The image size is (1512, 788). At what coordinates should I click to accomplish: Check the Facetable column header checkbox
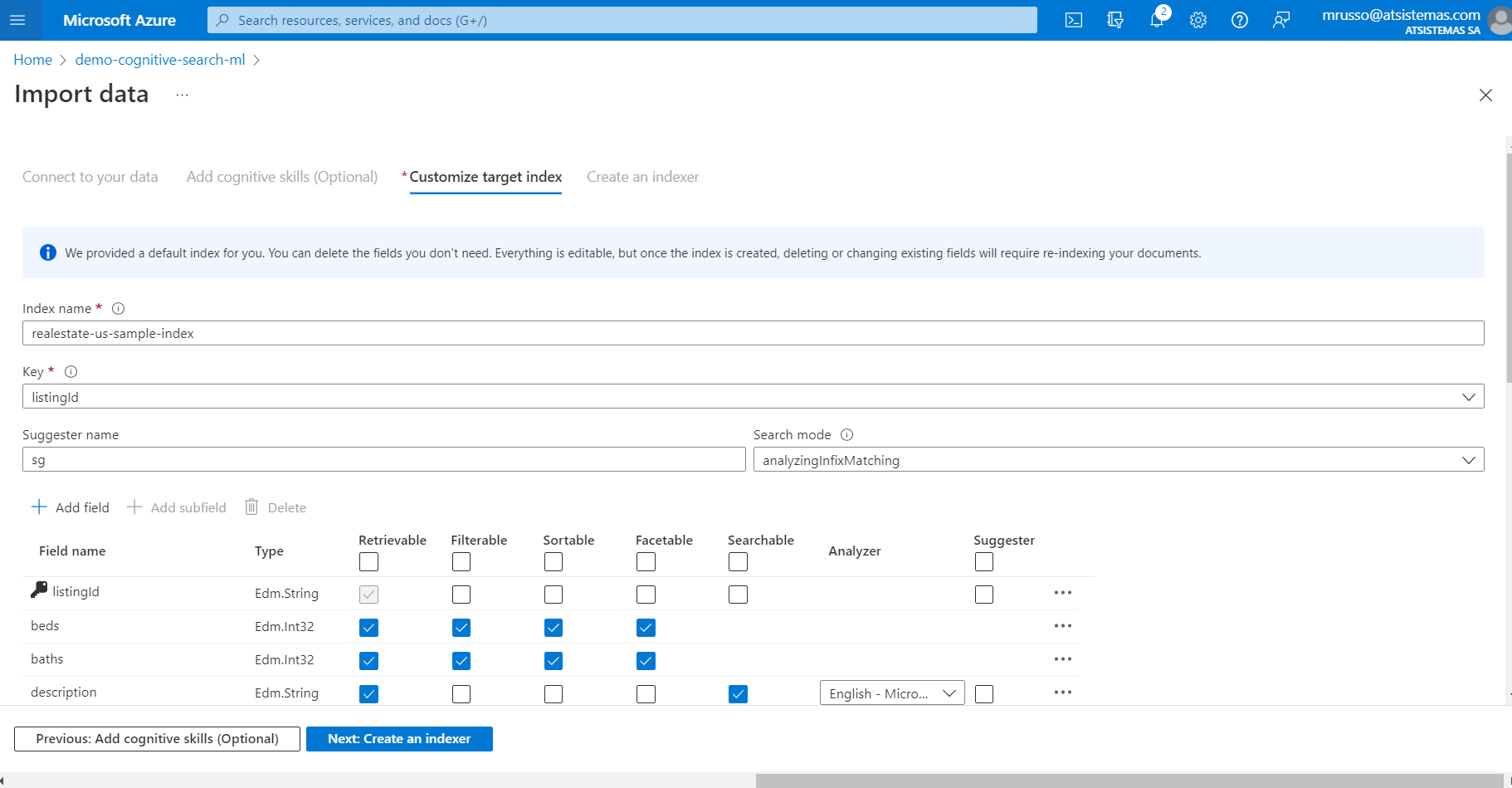(646, 562)
